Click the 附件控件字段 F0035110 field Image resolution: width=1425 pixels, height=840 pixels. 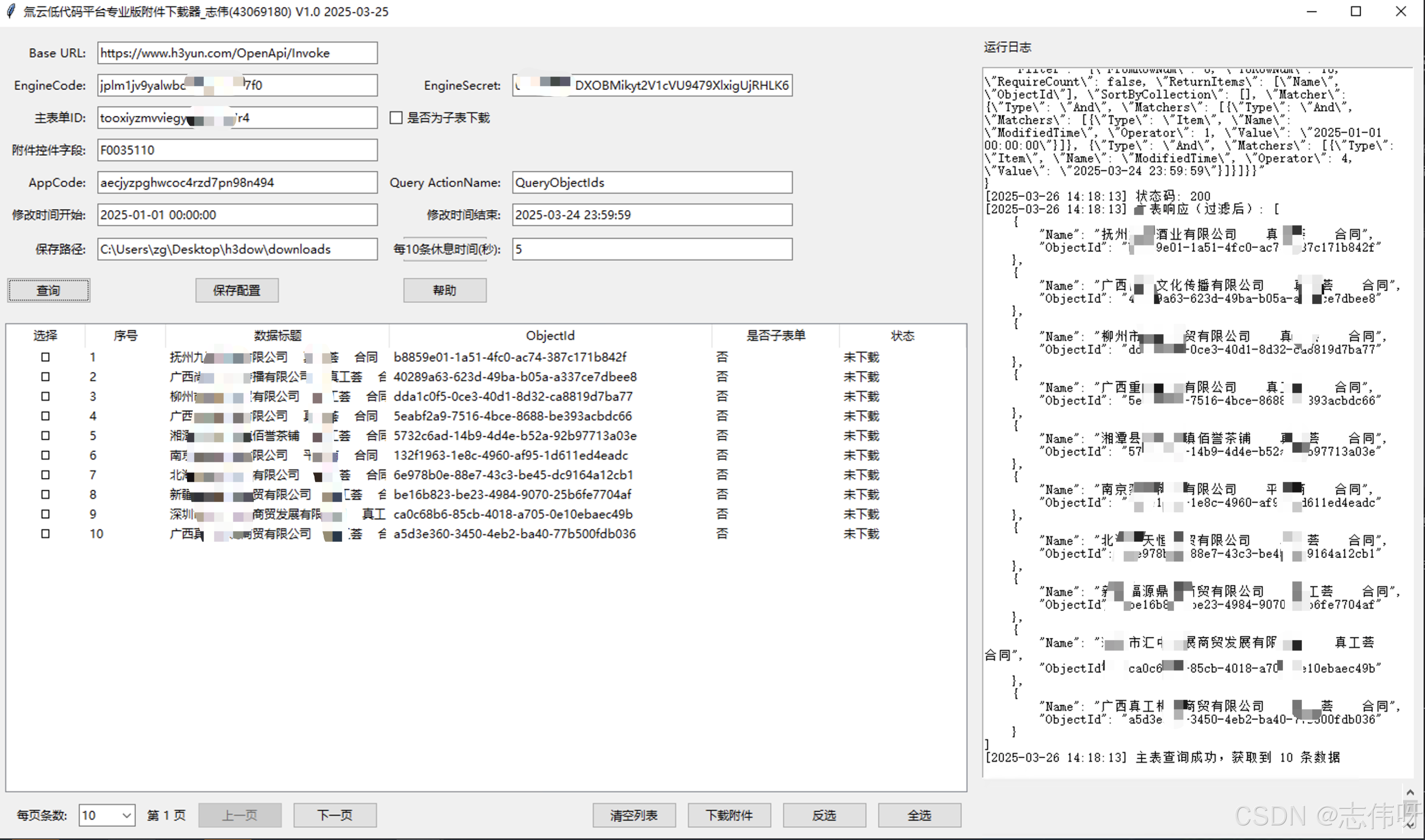[237, 151]
